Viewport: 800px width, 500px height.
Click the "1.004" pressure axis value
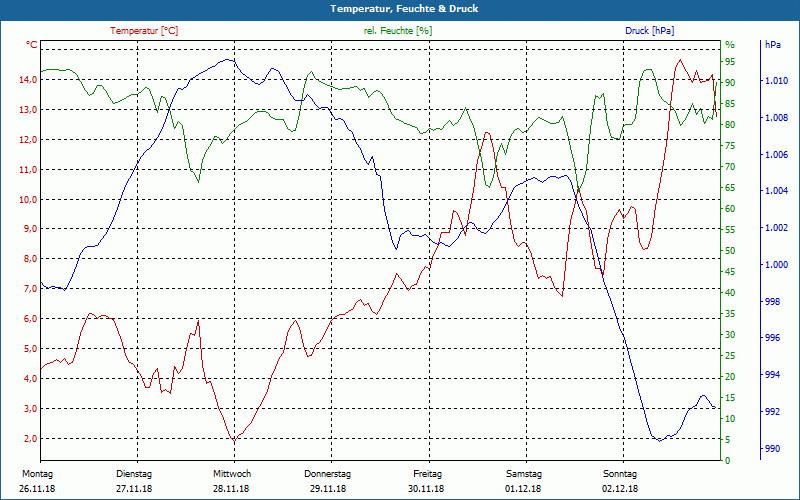coord(776,191)
